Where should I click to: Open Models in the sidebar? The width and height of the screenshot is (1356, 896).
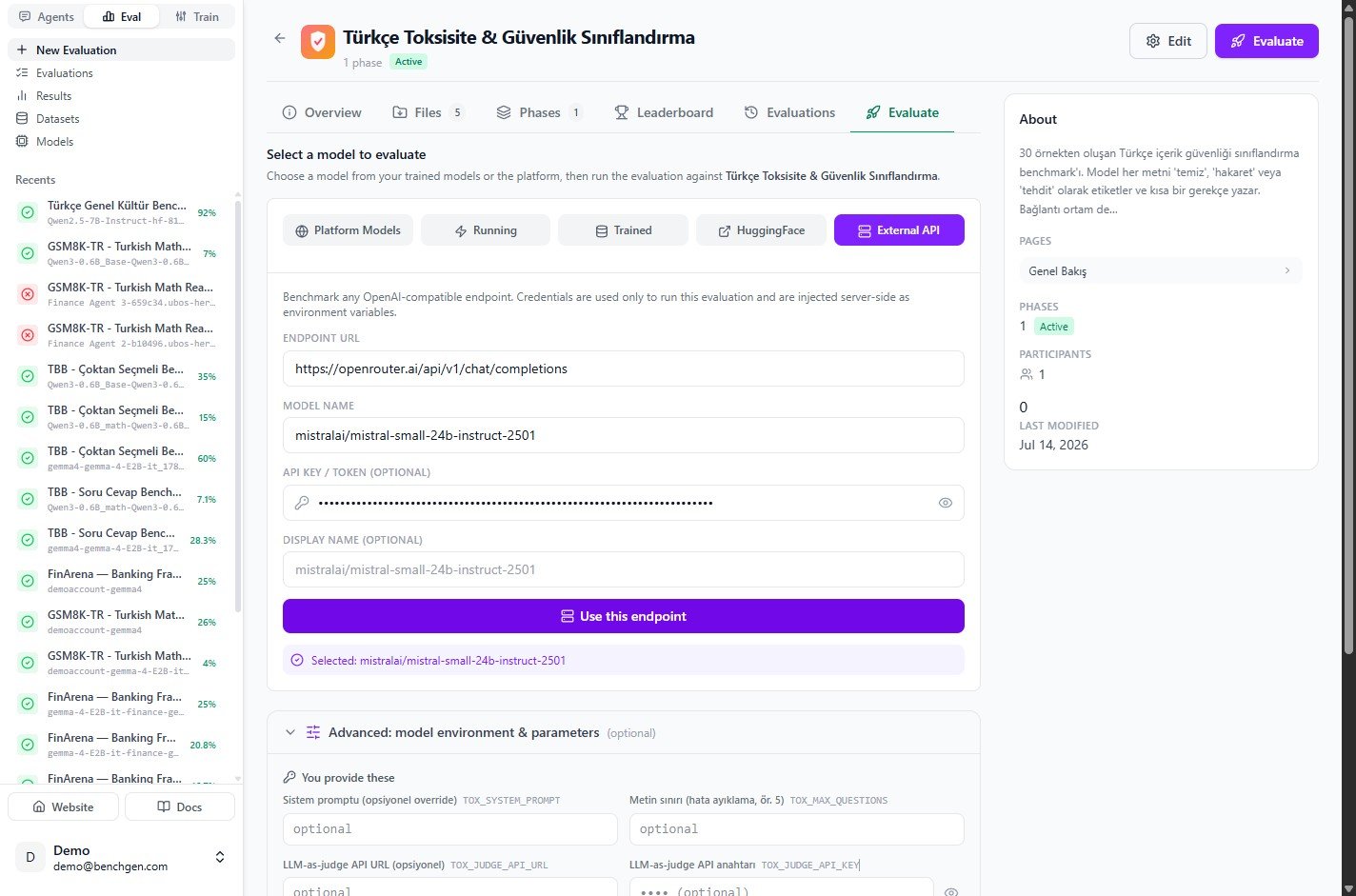[121, 141]
